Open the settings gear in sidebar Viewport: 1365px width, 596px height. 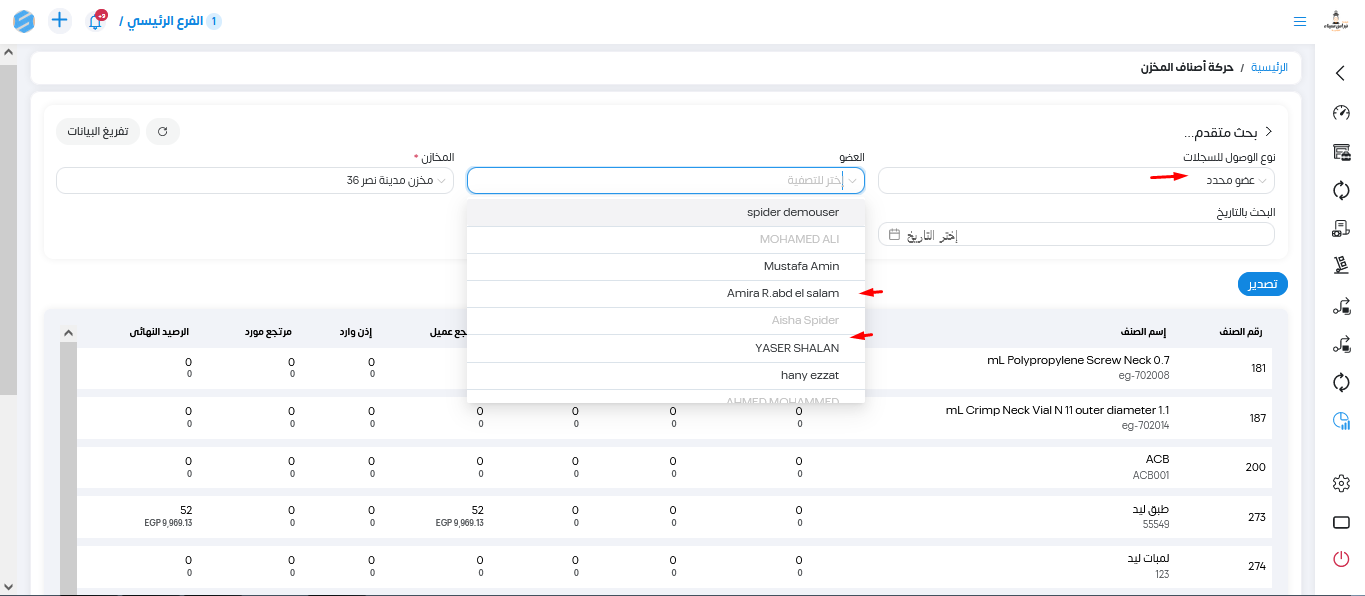1341,484
